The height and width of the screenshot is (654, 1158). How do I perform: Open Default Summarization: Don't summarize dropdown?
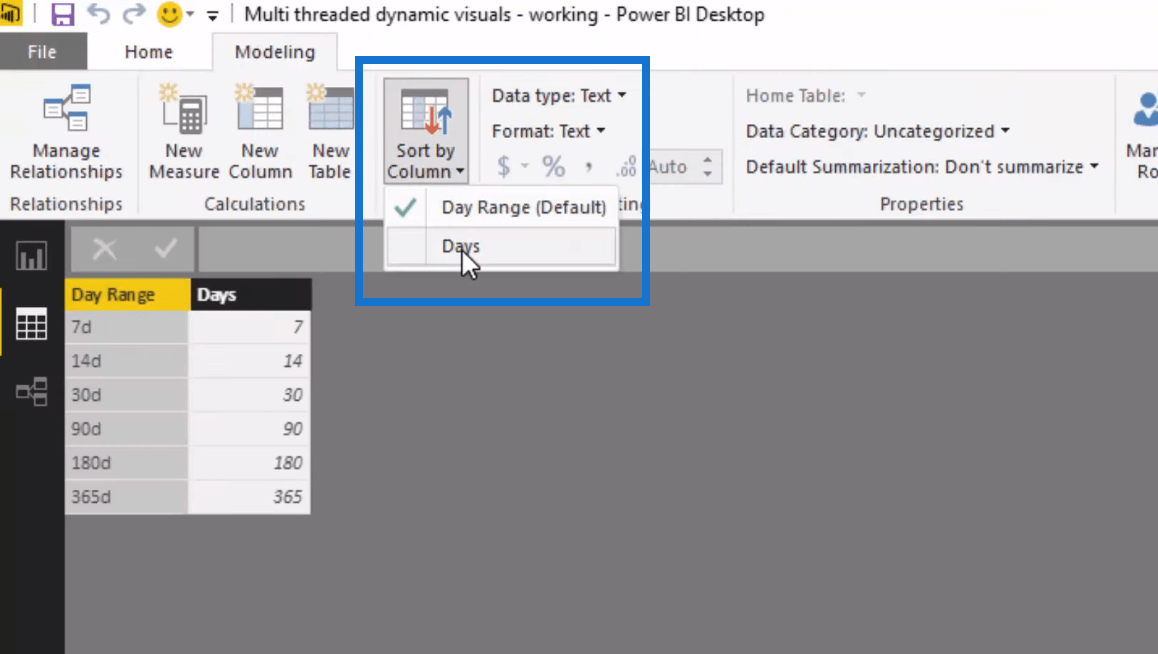click(922, 166)
